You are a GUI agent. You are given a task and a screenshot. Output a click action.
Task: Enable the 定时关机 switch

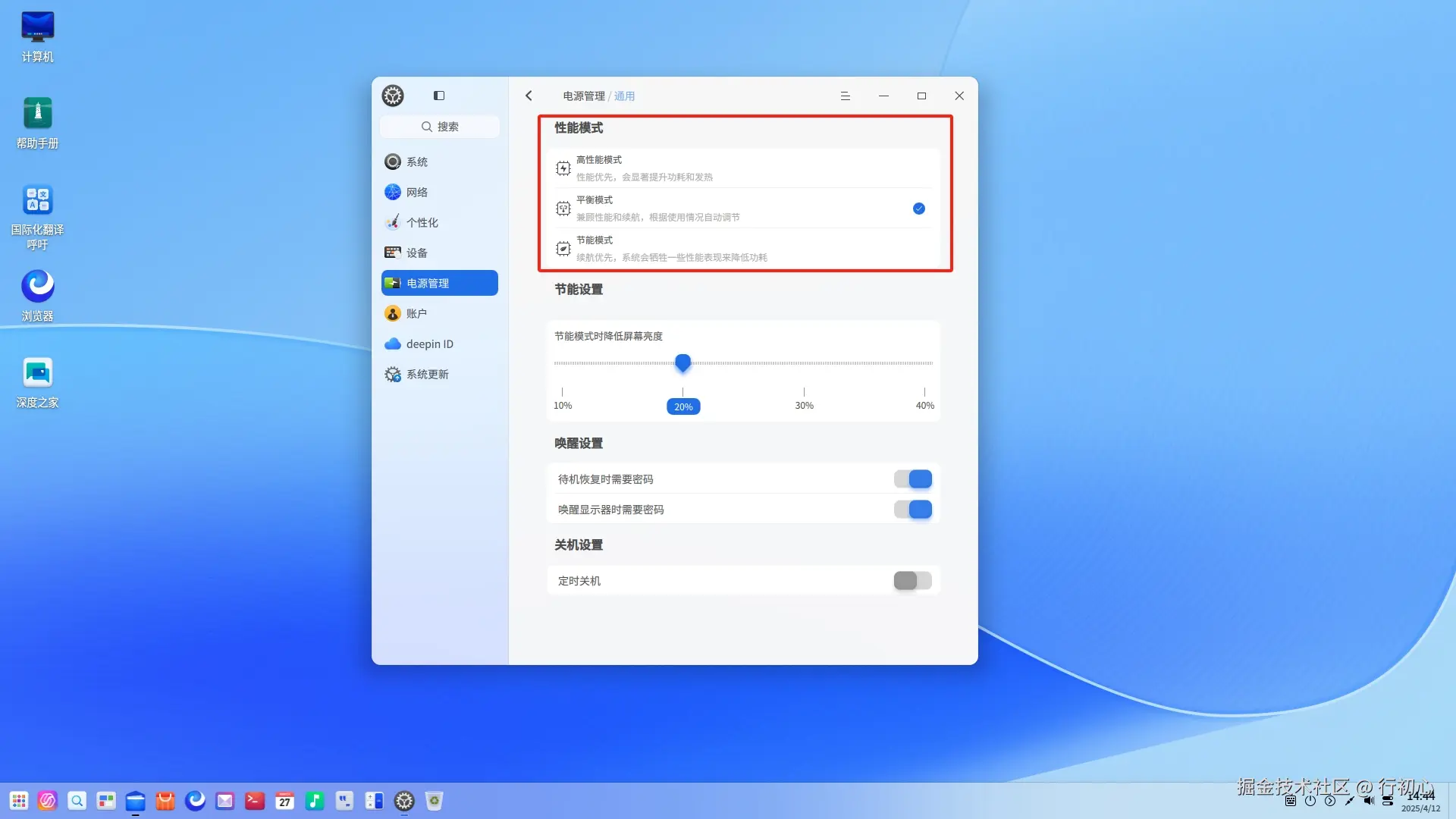913,581
